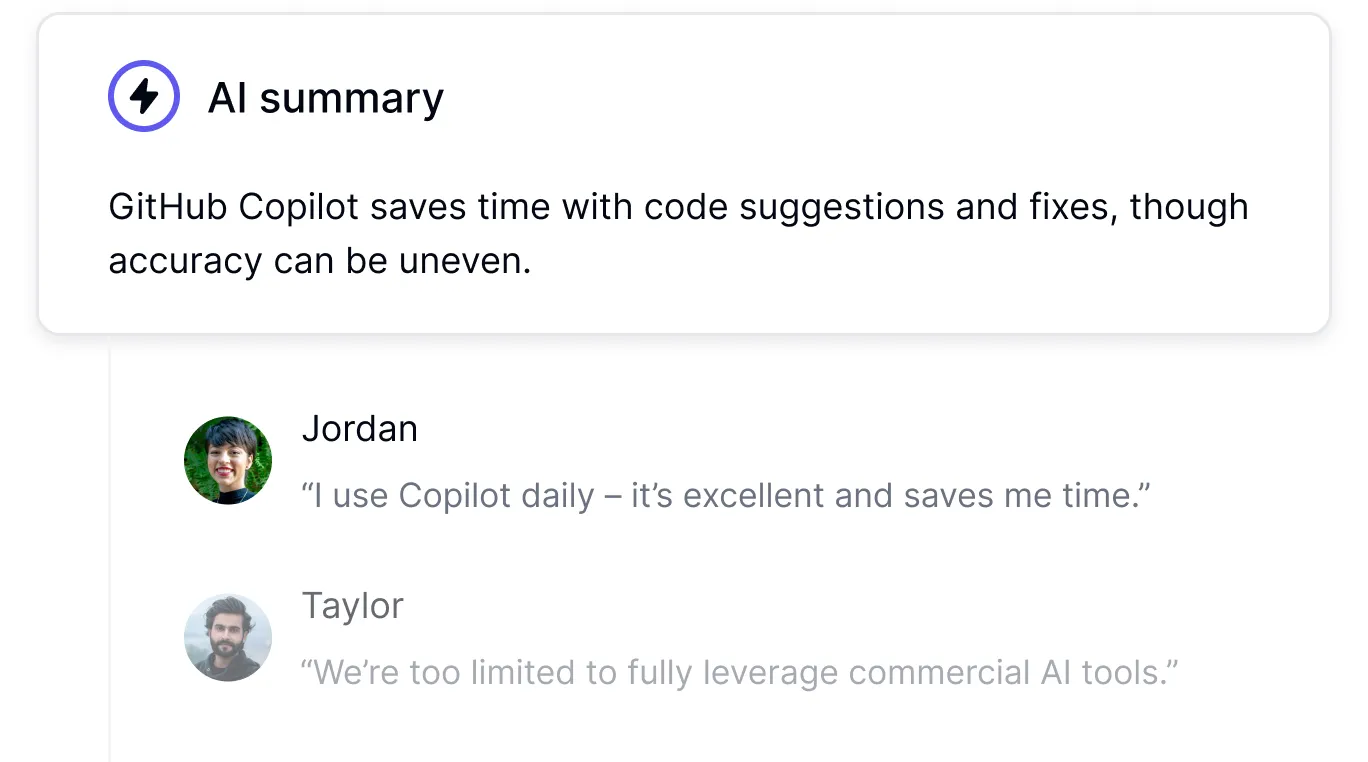Screen dimensions: 1368x762
Task: Click the "accuracy can be uneven" line
Action: [319, 261]
